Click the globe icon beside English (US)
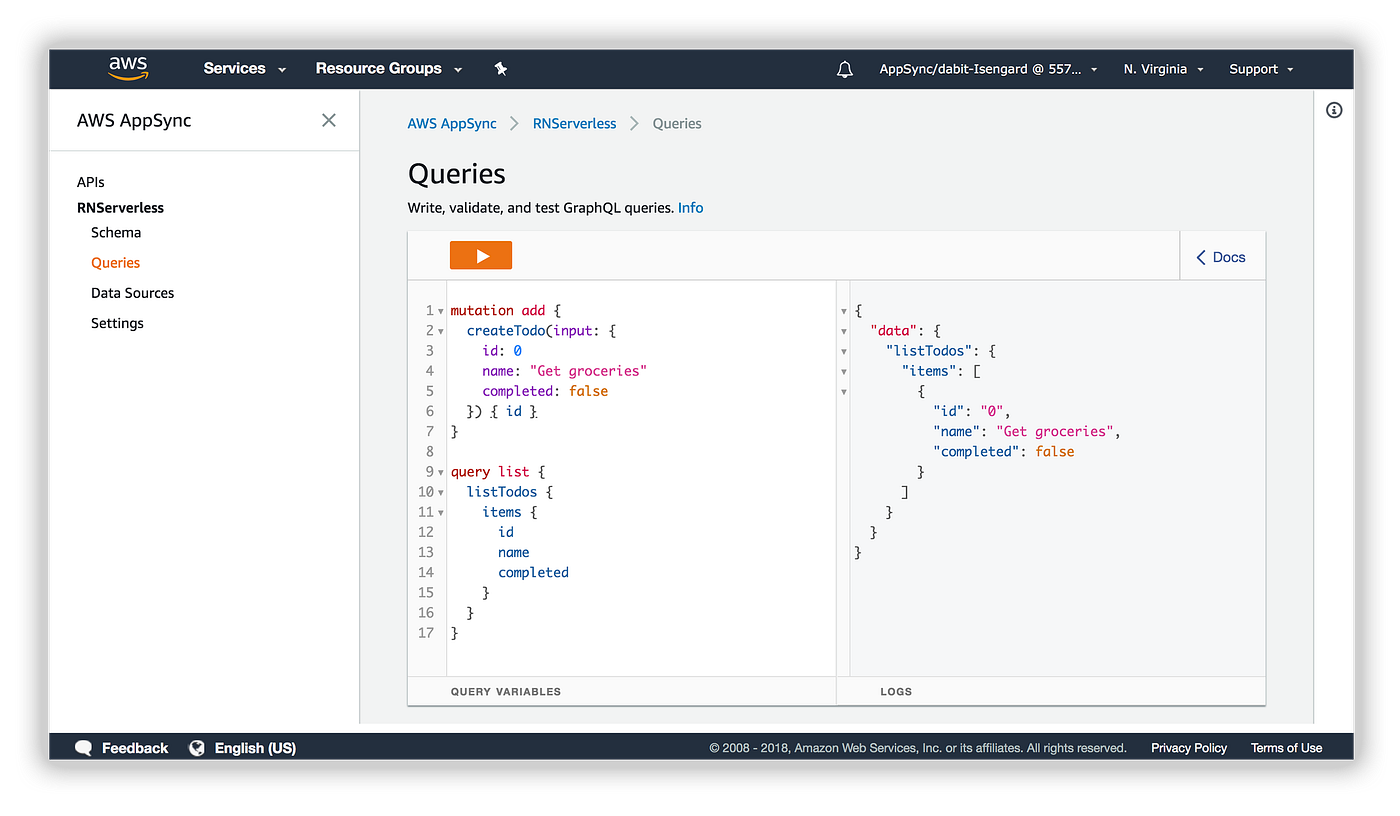Image resolution: width=1400 pixels, height=816 pixels. coord(196,747)
